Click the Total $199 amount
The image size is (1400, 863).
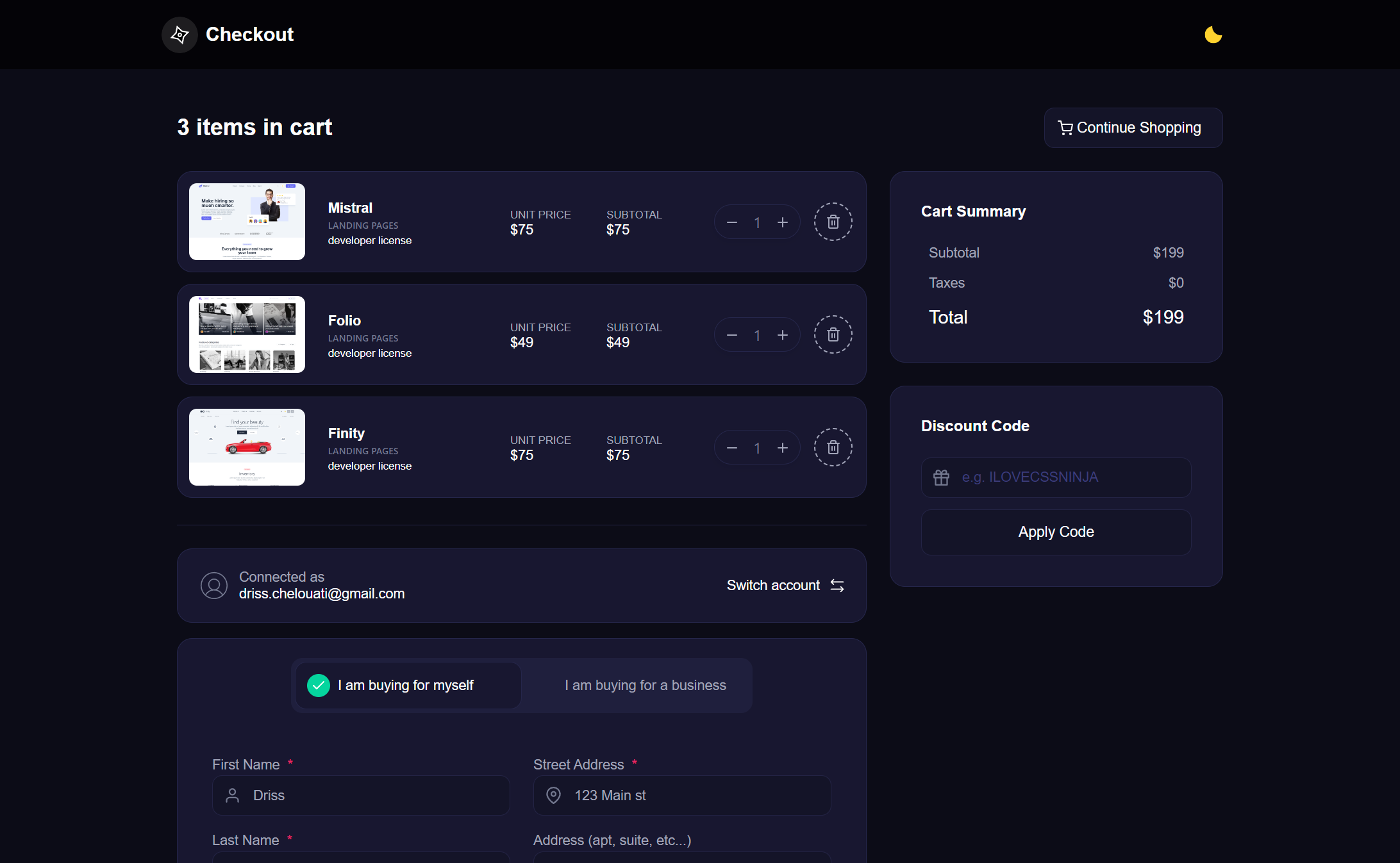[x=1163, y=317]
